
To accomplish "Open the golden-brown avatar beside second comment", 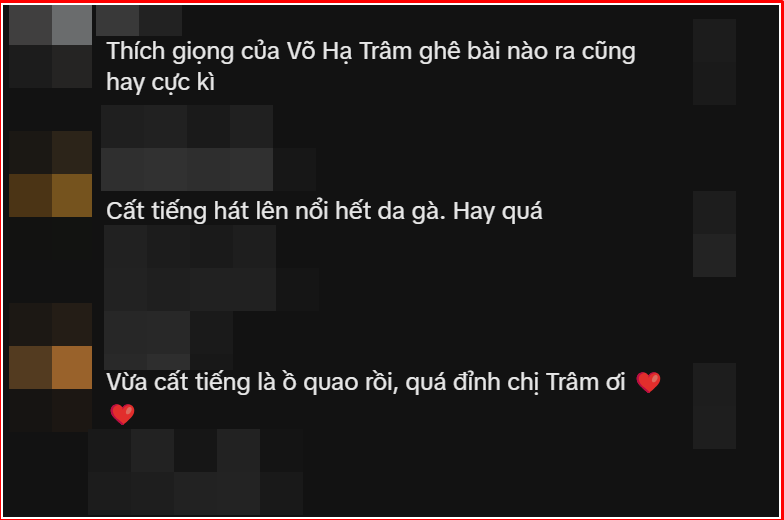I will (50, 174).
